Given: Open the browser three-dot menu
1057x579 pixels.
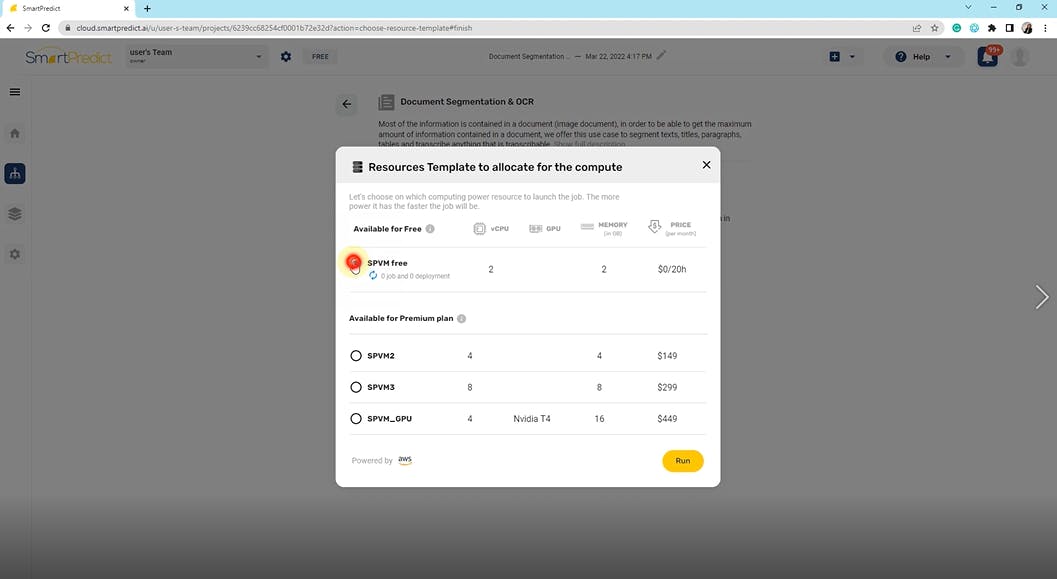Looking at the screenshot, I should (x=1046, y=28).
